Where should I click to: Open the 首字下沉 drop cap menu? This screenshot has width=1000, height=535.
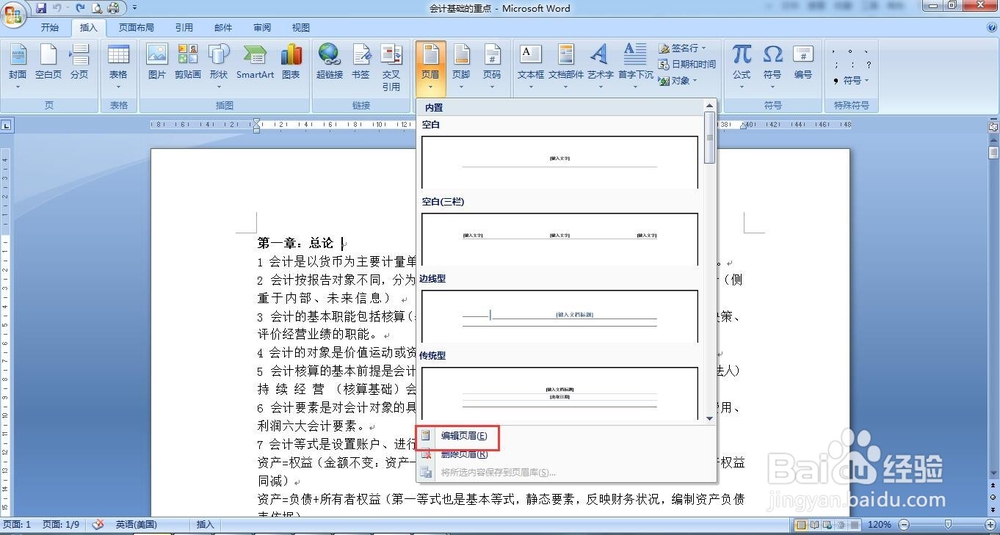(x=635, y=66)
